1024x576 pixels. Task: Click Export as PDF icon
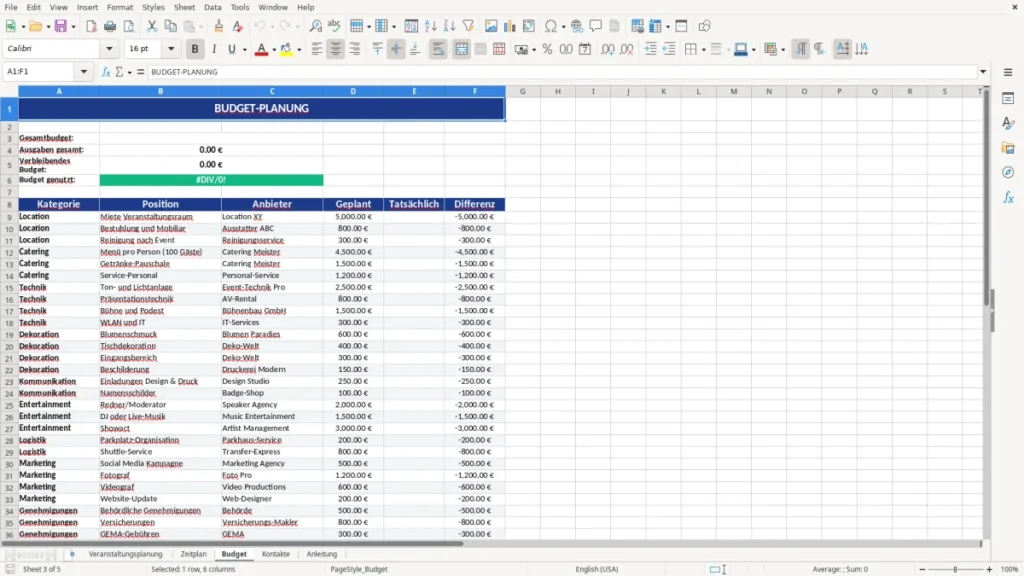point(91,26)
